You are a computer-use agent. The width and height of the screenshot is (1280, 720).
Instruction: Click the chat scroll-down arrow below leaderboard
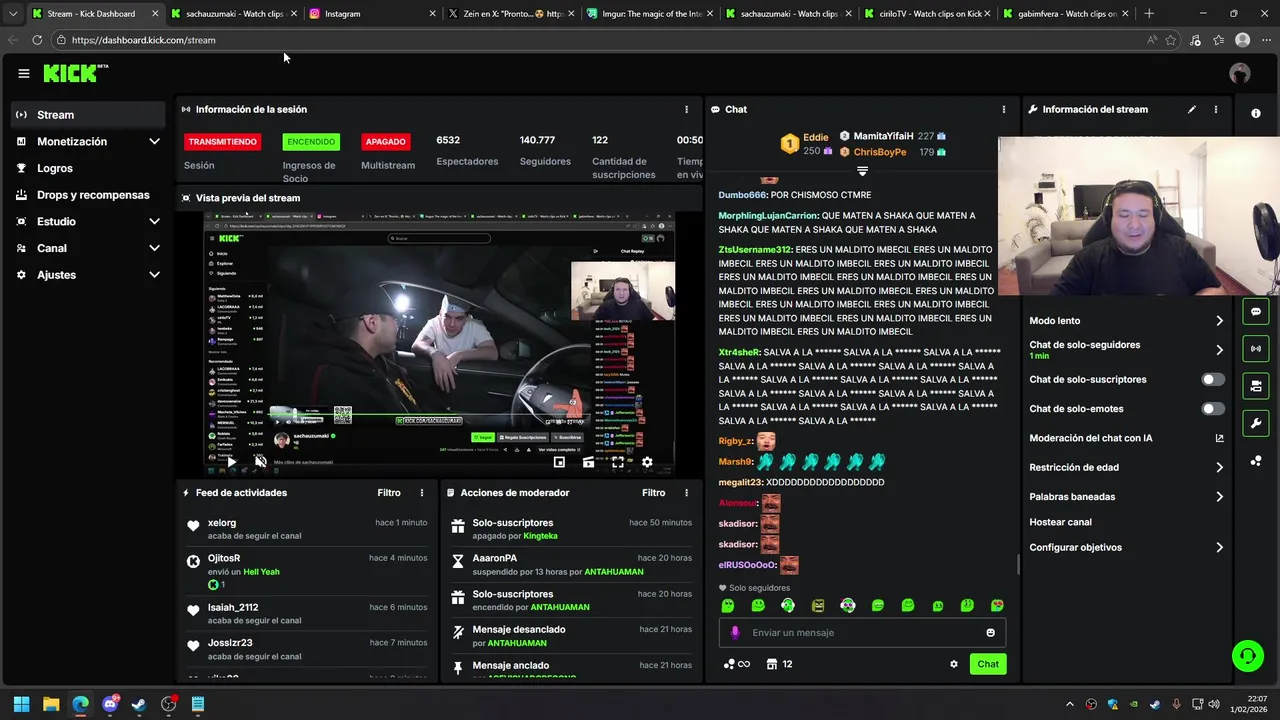point(862,172)
